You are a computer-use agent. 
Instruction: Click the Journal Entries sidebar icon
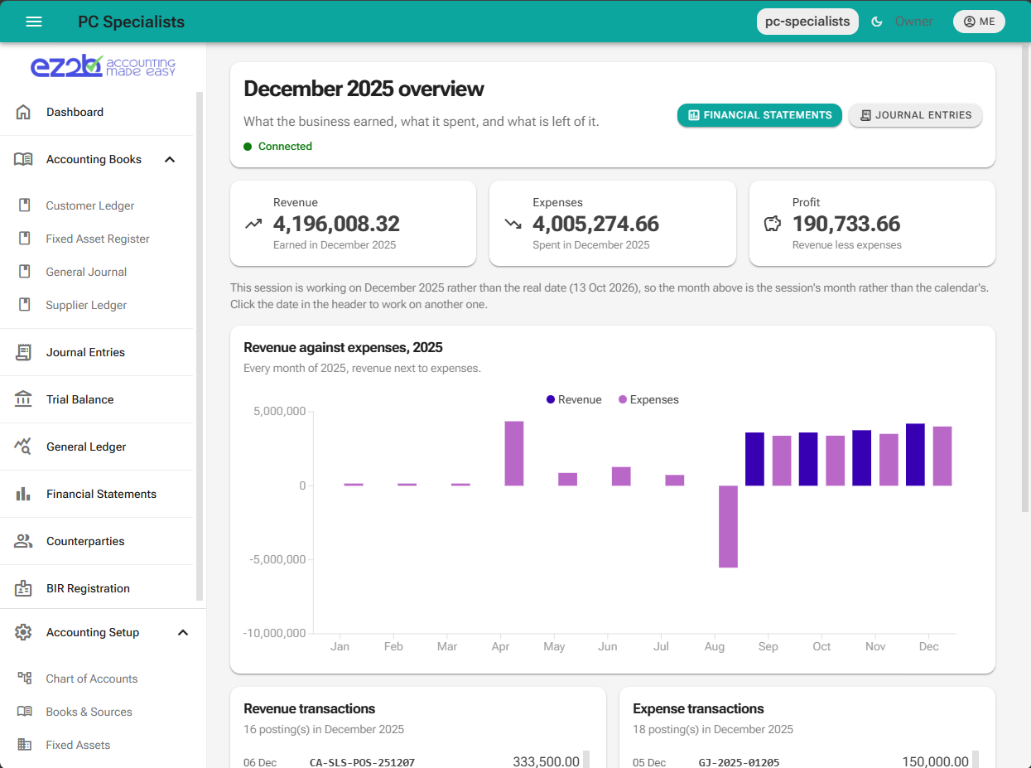coord(23,352)
